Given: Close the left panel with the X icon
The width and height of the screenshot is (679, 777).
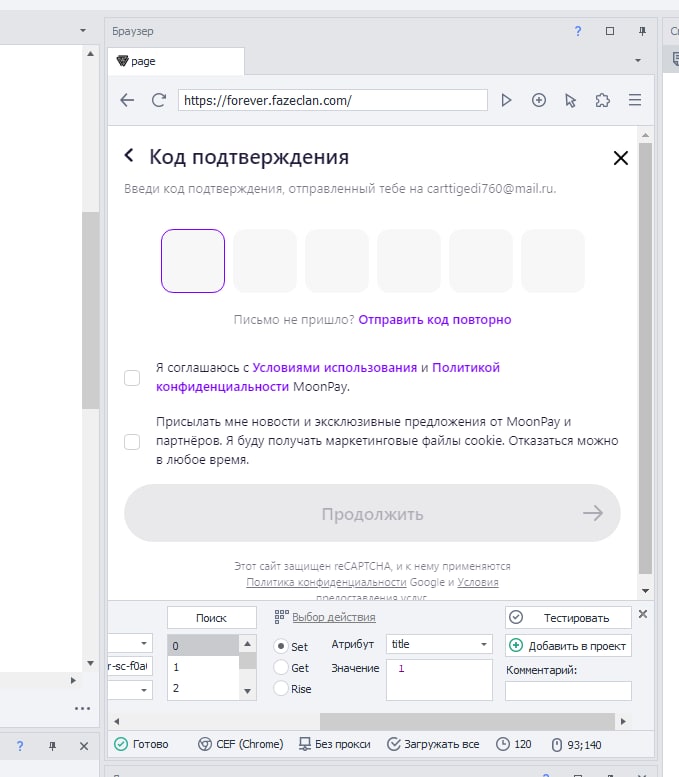Looking at the screenshot, I should [84, 746].
